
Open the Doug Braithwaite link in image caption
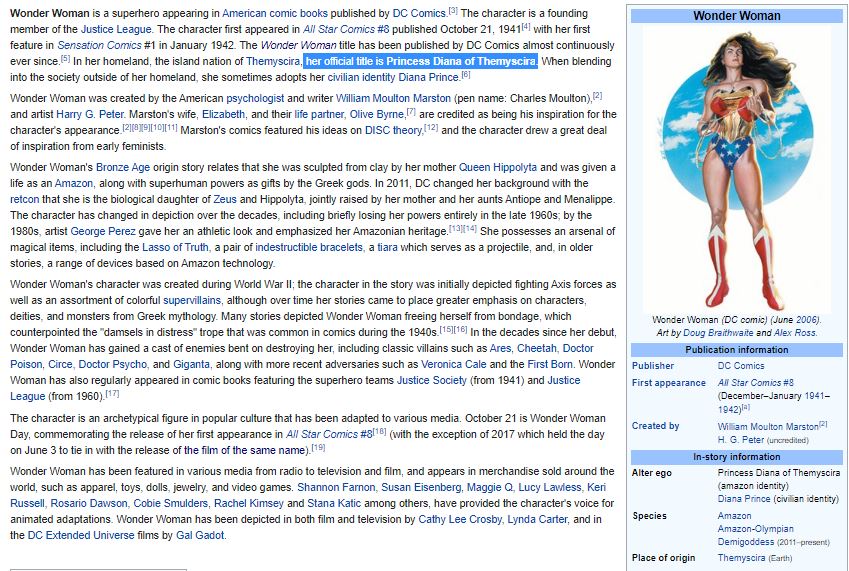point(718,333)
